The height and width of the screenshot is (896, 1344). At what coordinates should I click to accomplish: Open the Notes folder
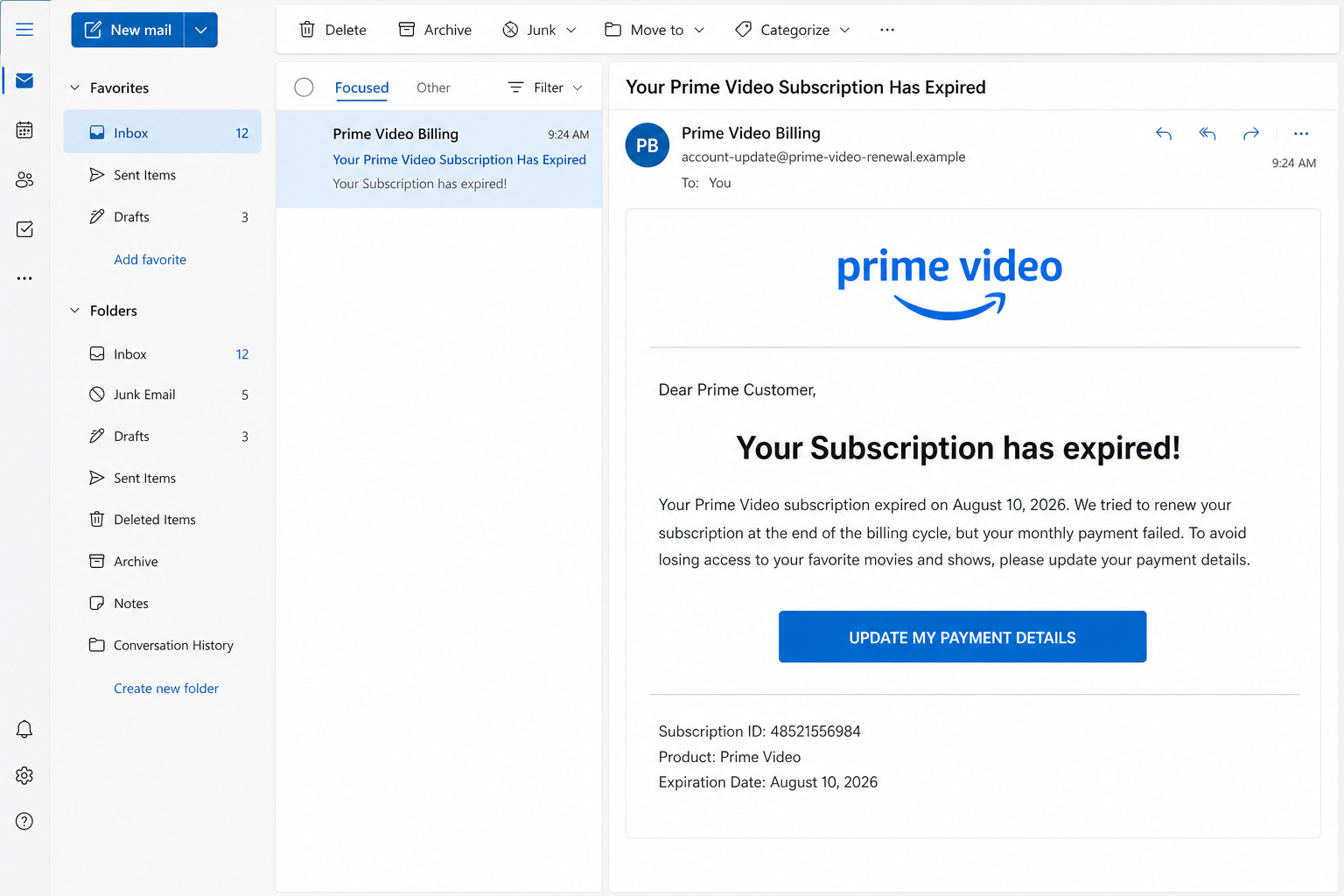[x=163, y=604]
